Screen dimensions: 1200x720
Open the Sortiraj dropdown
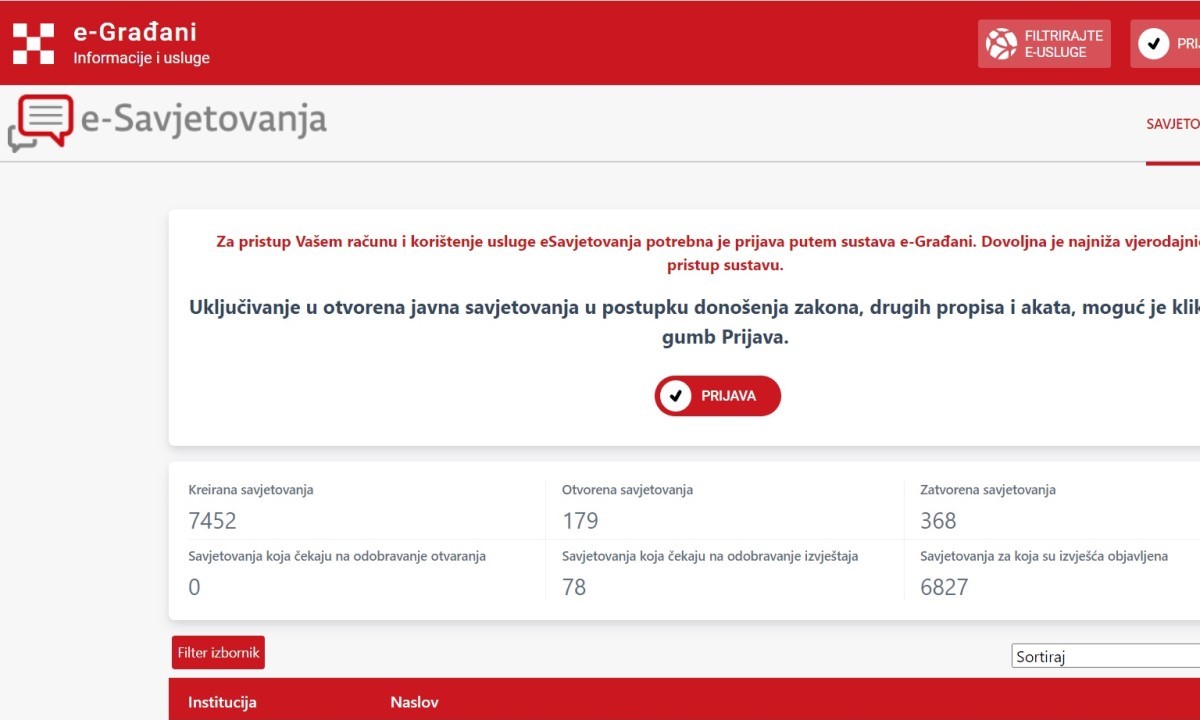point(1106,656)
